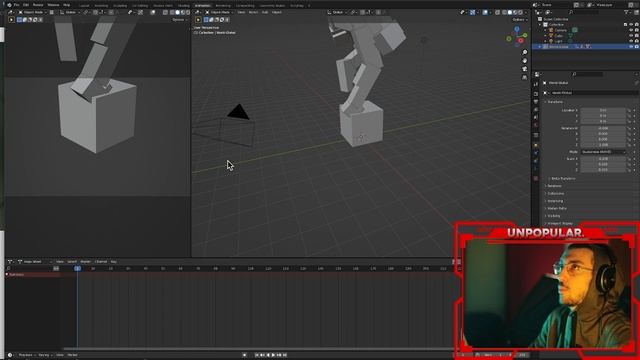
Task: Switch to the Animation workspace tab
Action: (x=202, y=6)
